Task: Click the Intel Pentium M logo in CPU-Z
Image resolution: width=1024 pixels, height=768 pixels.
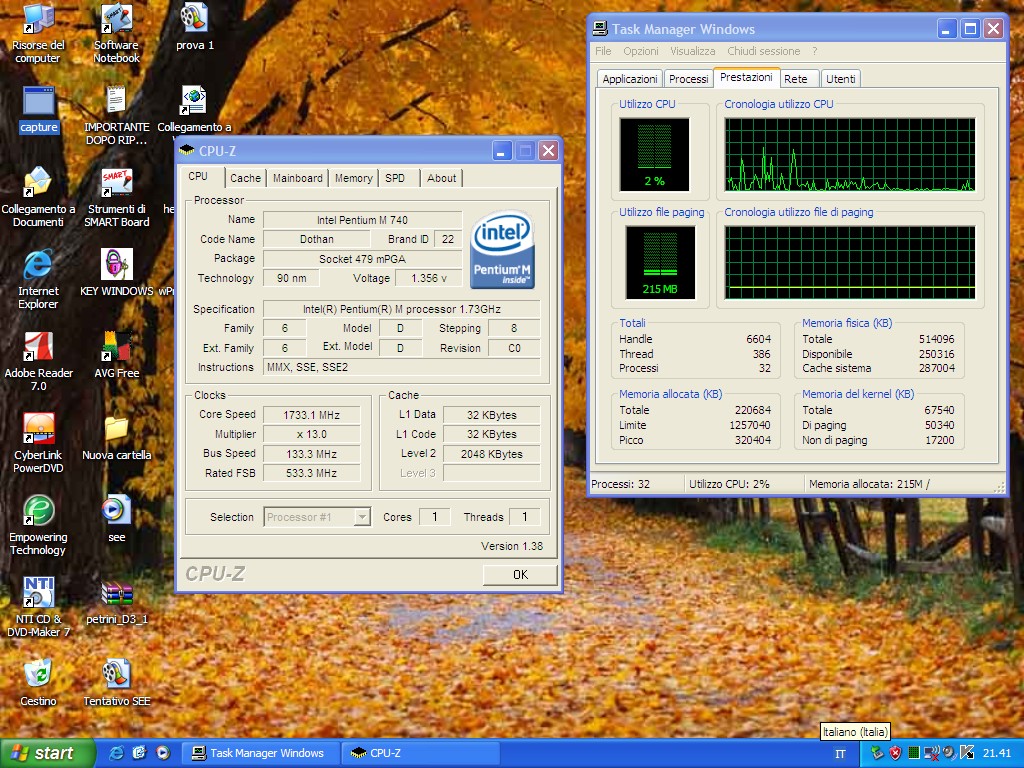Action: [x=502, y=249]
